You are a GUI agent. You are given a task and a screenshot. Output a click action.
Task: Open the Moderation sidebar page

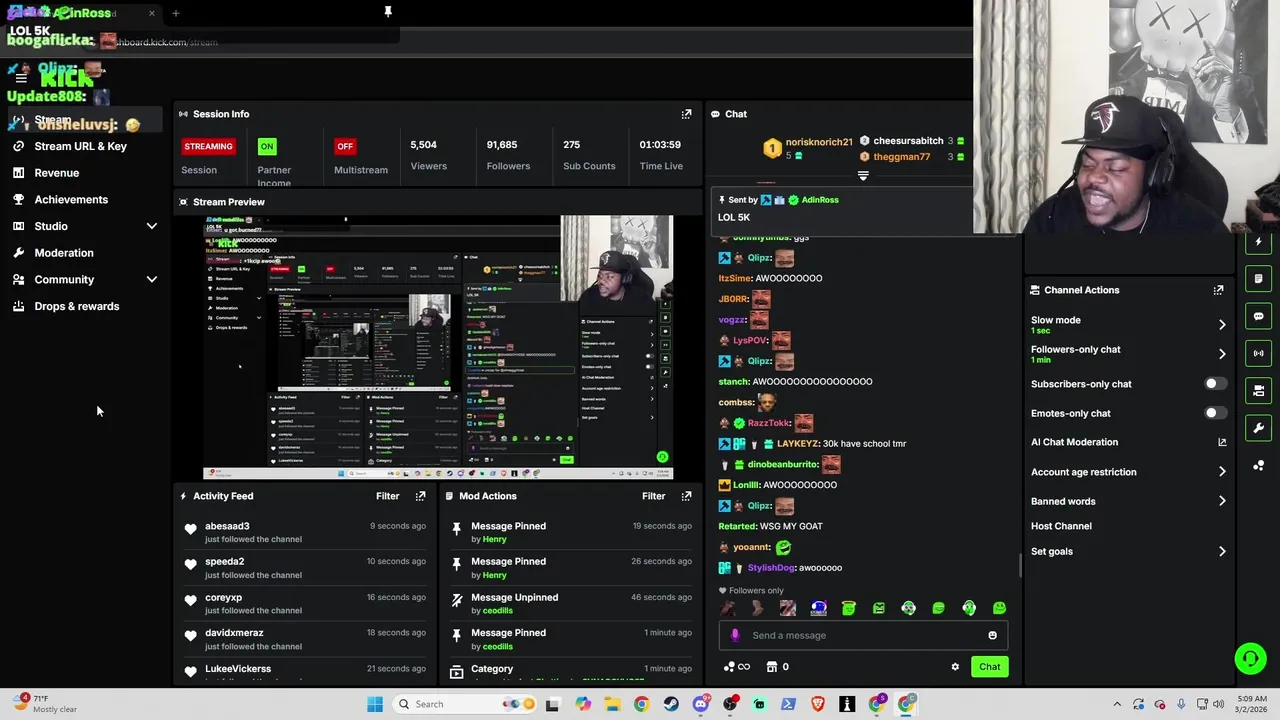tap(64, 253)
